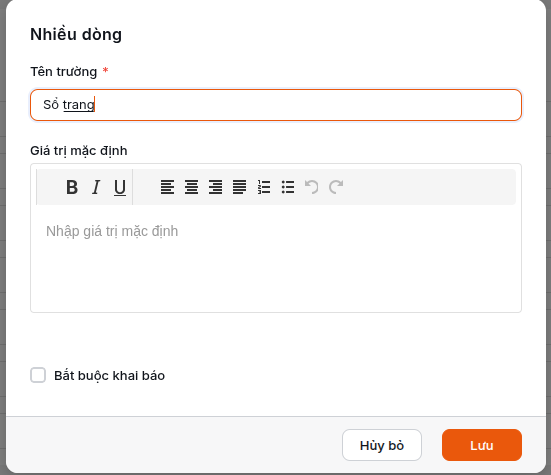This screenshot has height=475, width=551.
Task: Center align text in default value editor
Action: coord(192,187)
